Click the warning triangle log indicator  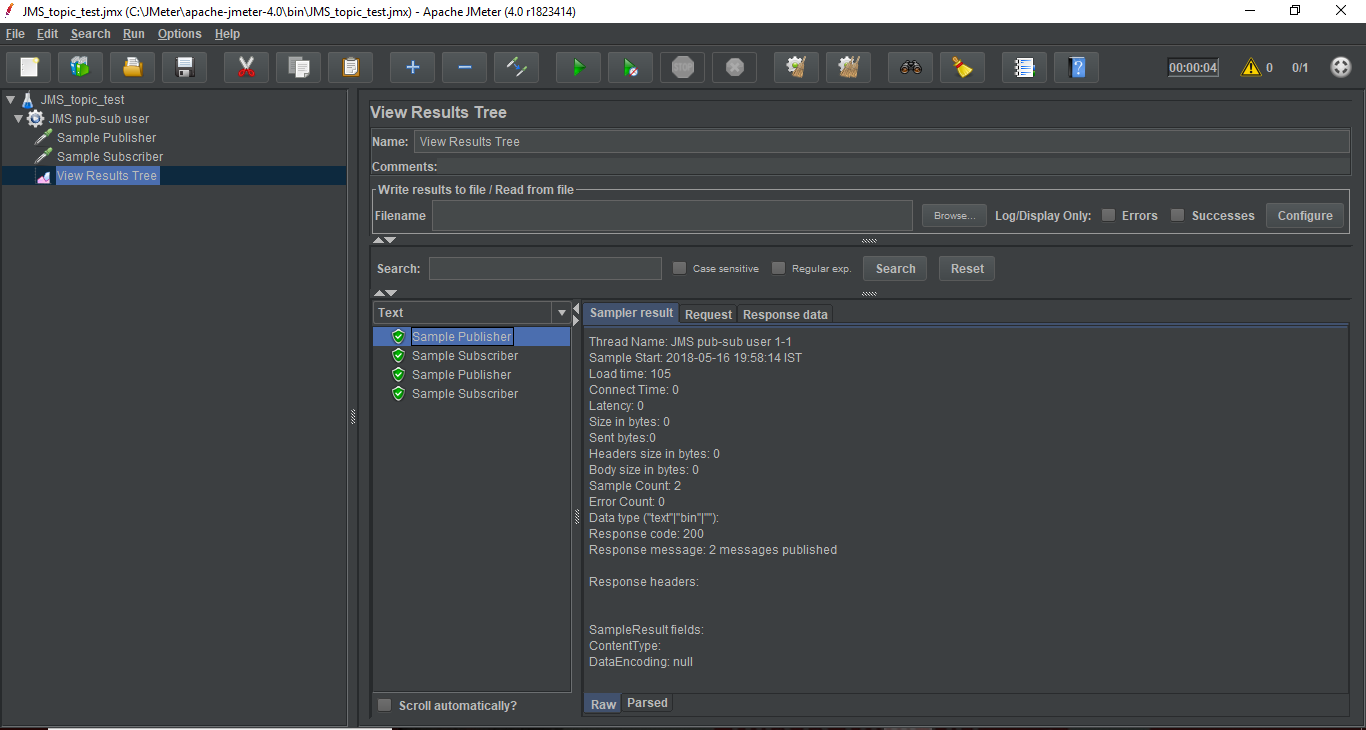(1250, 68)
